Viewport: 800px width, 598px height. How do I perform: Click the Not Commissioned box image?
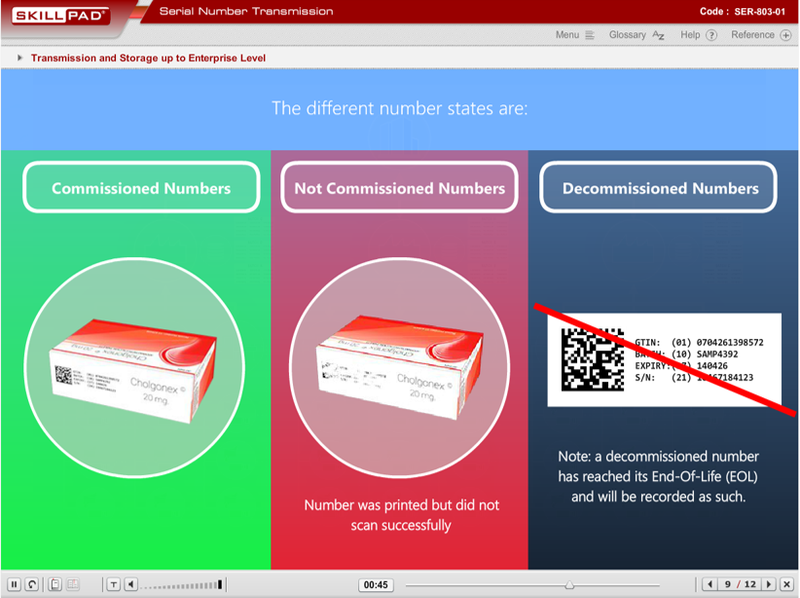click(399, 367)
